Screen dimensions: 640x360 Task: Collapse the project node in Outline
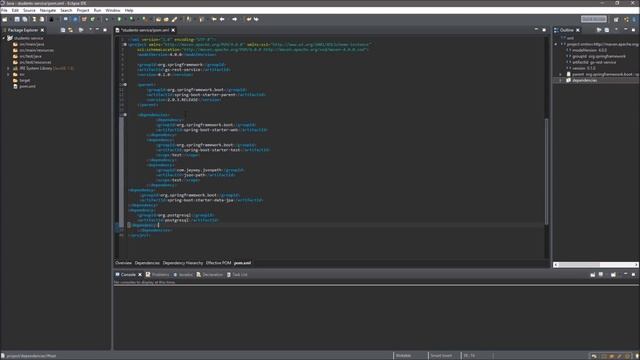pos(556,44)
